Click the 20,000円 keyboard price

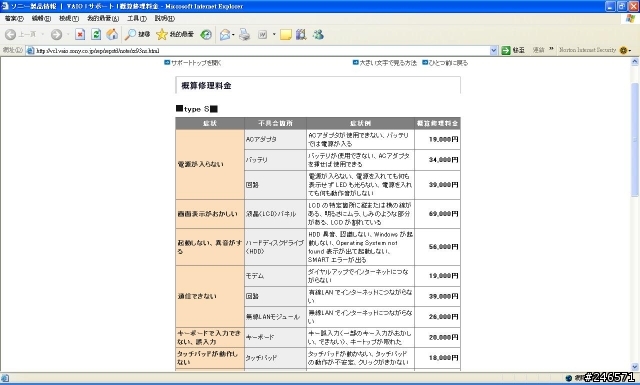(443, 338)
